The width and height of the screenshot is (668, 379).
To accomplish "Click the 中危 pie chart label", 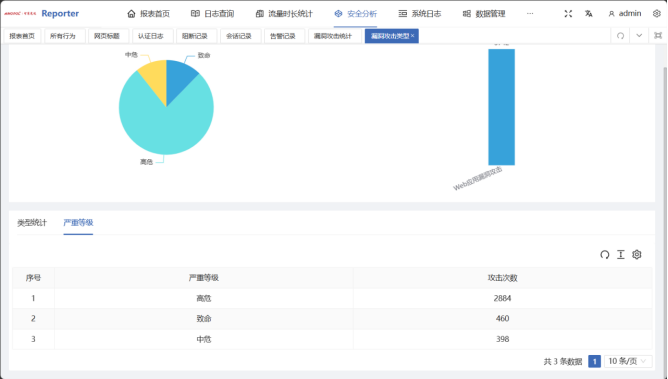I will (131, 55).
